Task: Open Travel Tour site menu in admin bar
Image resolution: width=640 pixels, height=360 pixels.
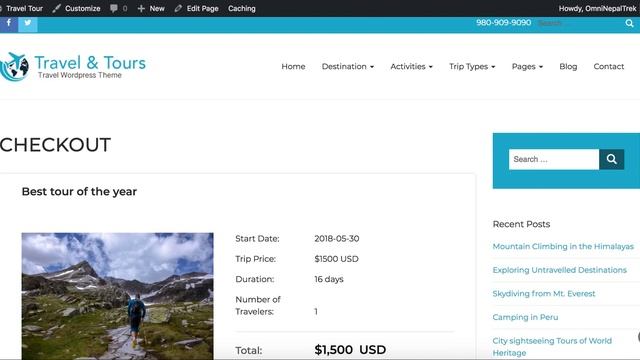Action: point(24,9)
